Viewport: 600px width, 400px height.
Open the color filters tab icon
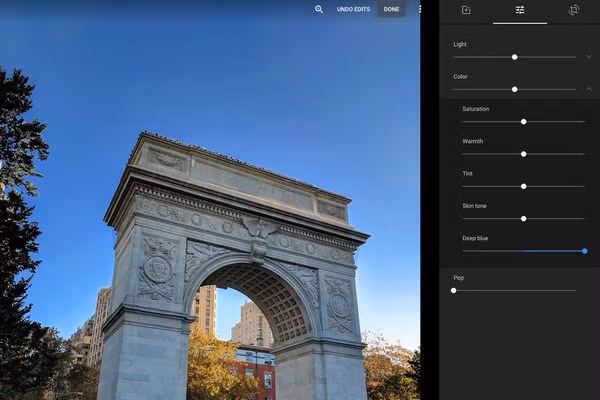466,10
